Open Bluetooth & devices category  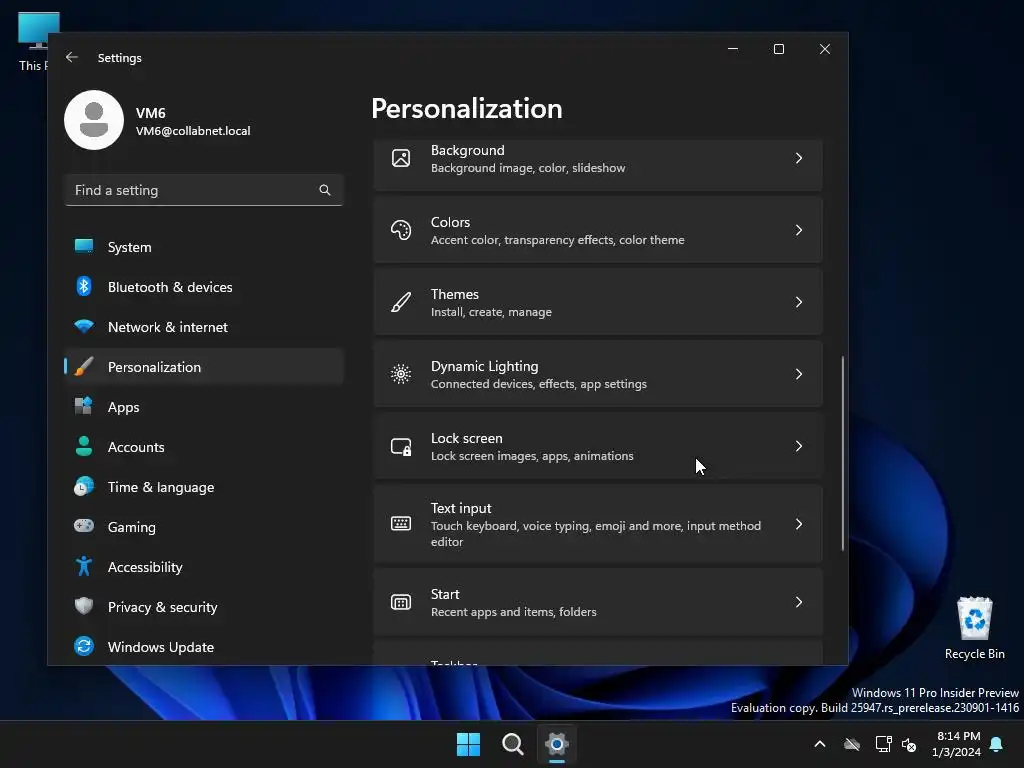204,287
